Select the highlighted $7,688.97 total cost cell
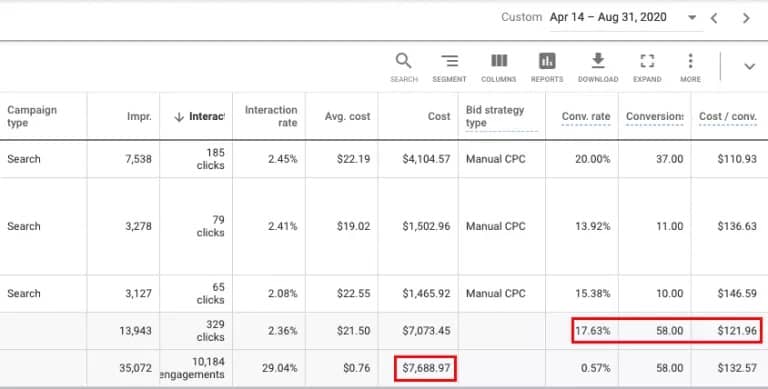768x389 pixels. click(x=426, y=368)
